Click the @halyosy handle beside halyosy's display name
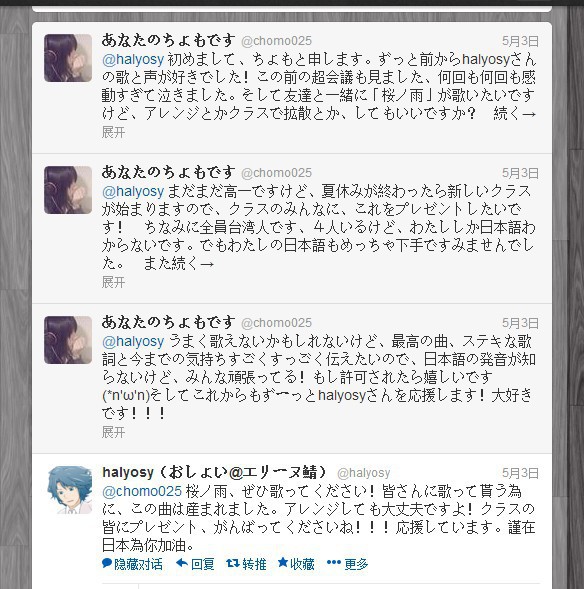The image size is (584, 589). (x=364, y=473)
